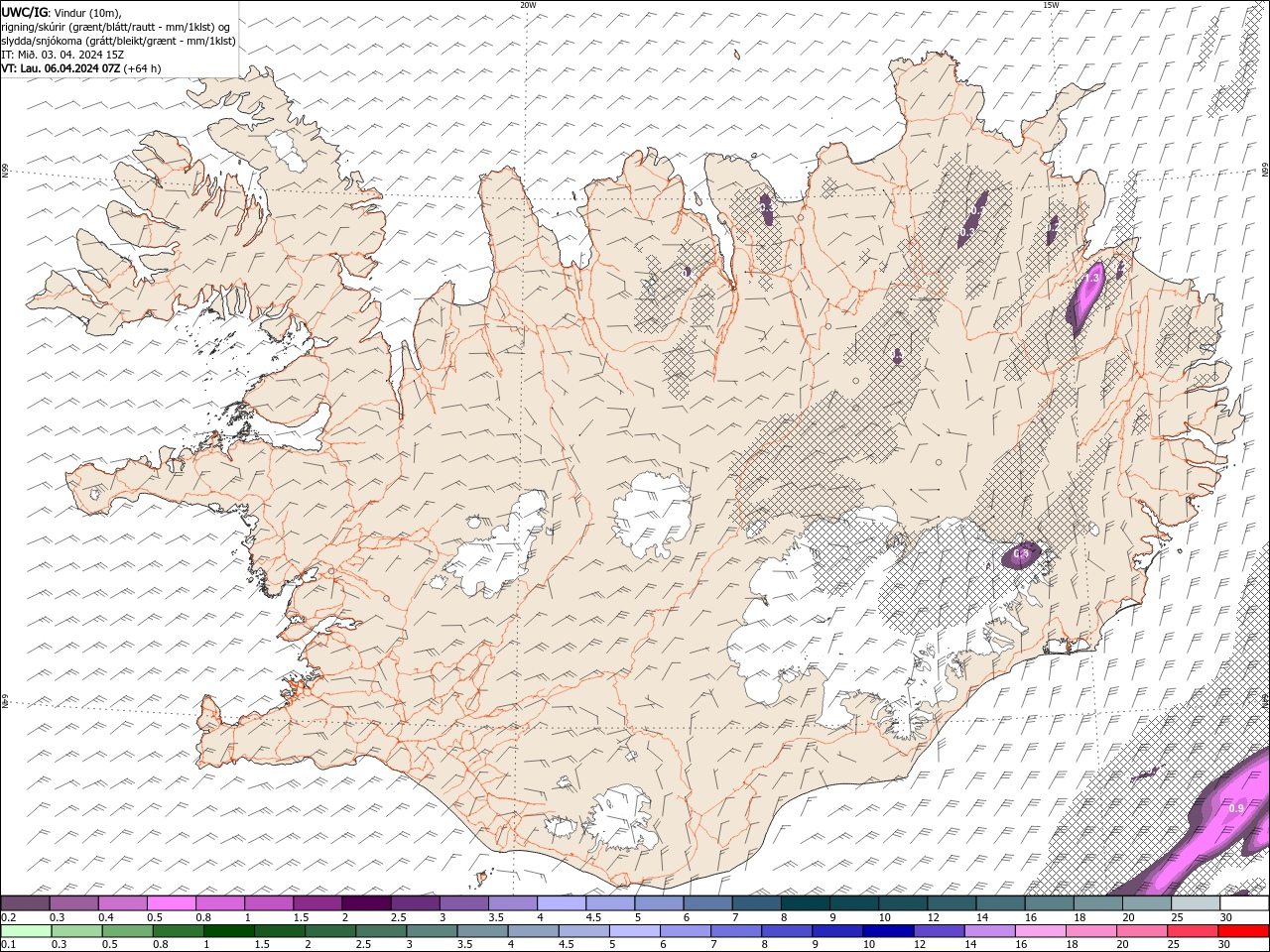Click the '15W' longitude label at top
1270x952 pixels.
coord(1051,5)
